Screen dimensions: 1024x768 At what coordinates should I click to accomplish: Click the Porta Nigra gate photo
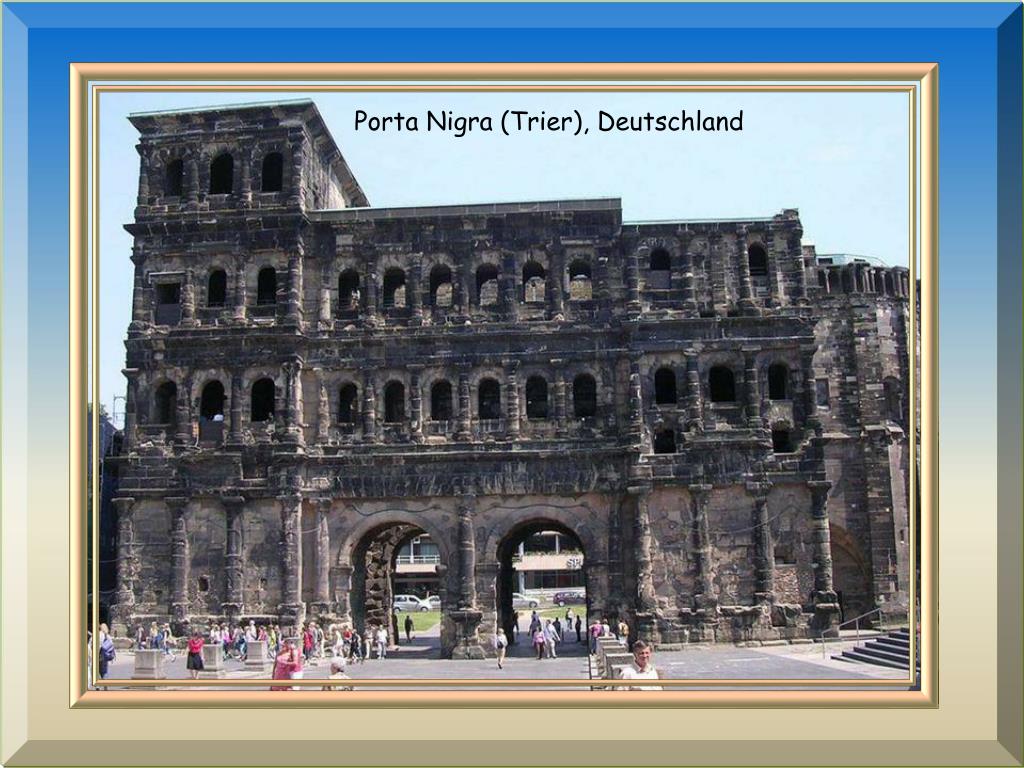pyautogui.click(x=504, y=385)
